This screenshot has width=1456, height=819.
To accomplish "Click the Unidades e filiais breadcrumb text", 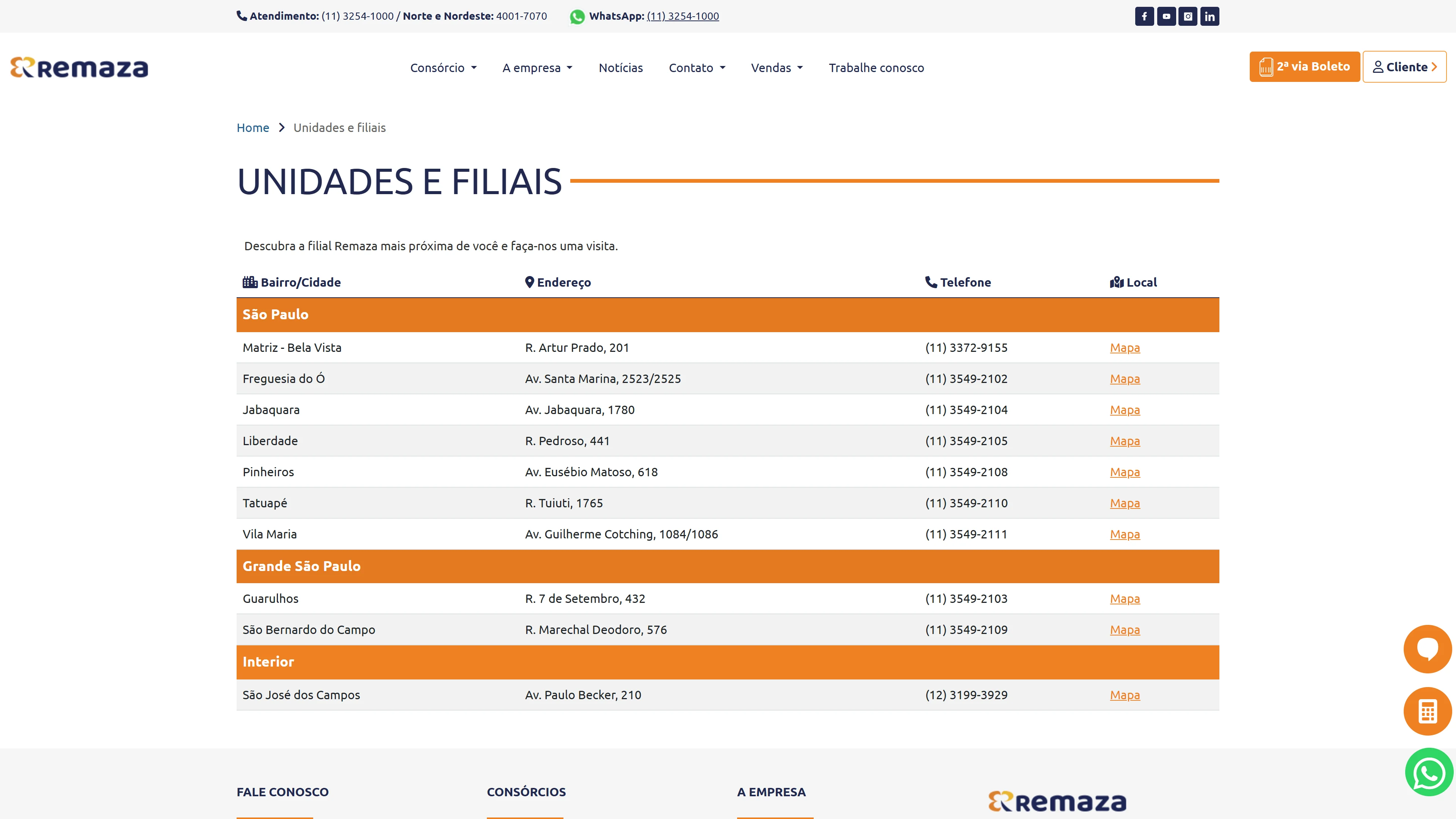I will [340, 128].
